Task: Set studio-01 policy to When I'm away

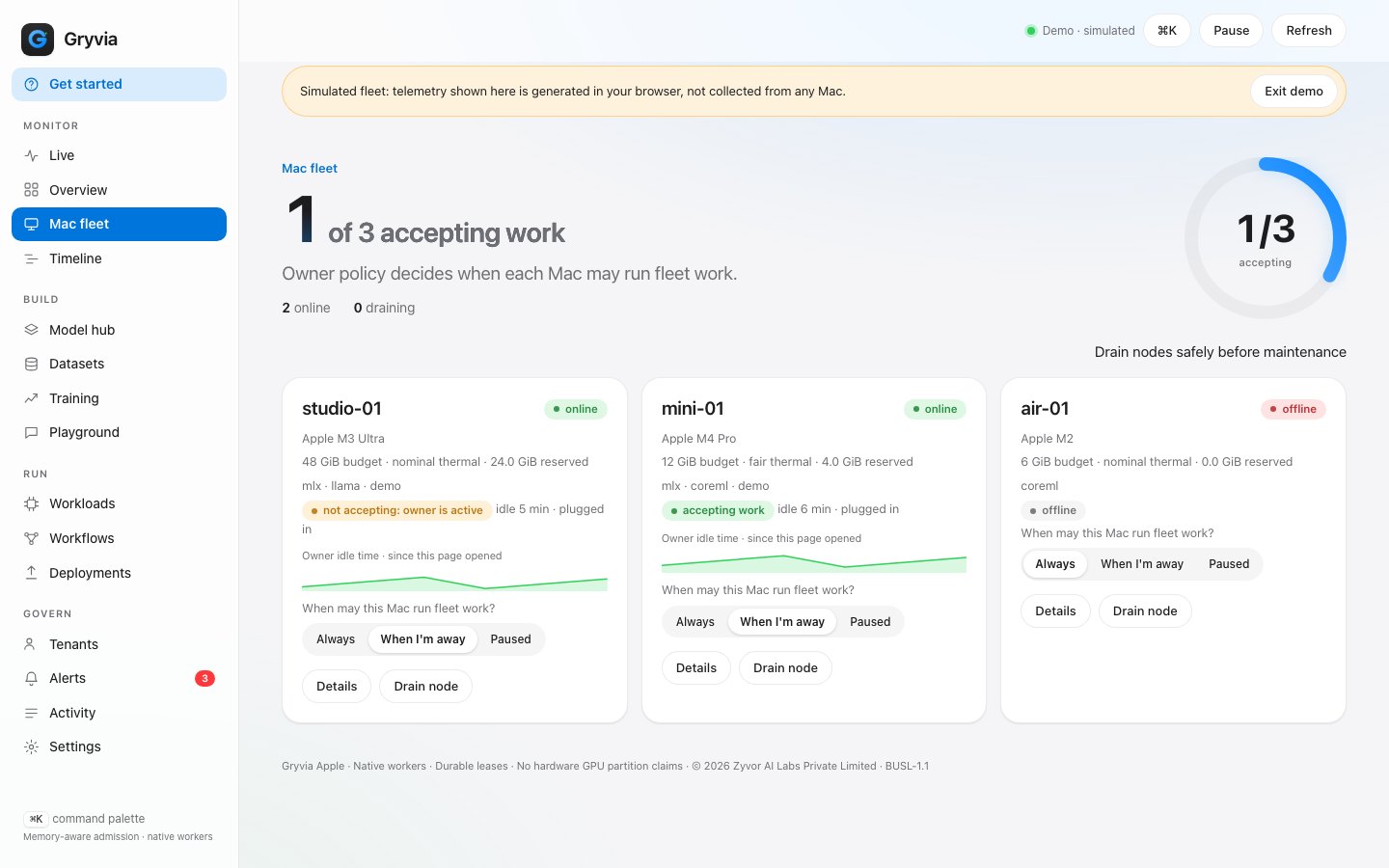Action: coord(422,639)
